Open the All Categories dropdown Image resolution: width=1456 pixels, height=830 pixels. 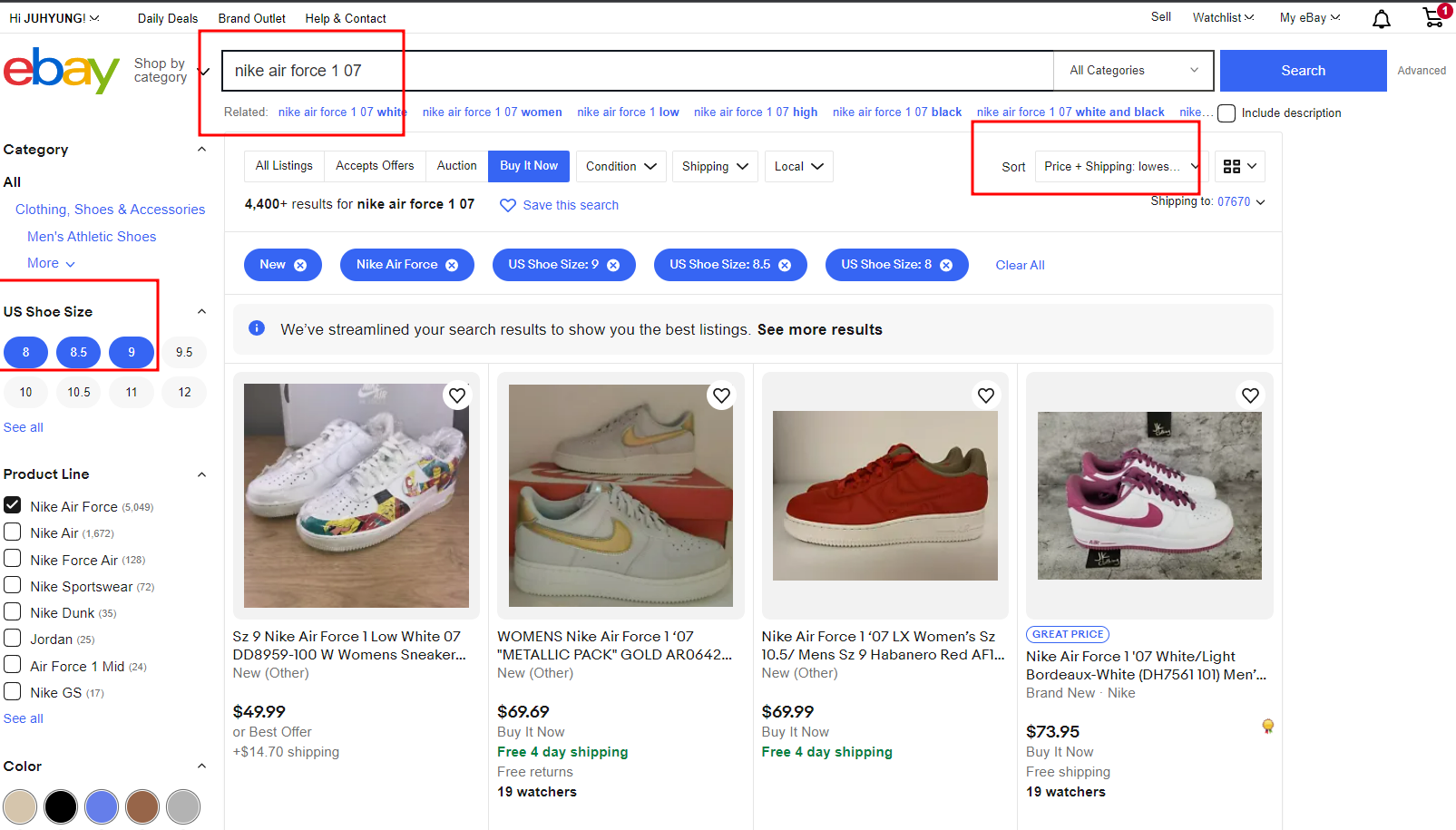tap(1133, 71)
